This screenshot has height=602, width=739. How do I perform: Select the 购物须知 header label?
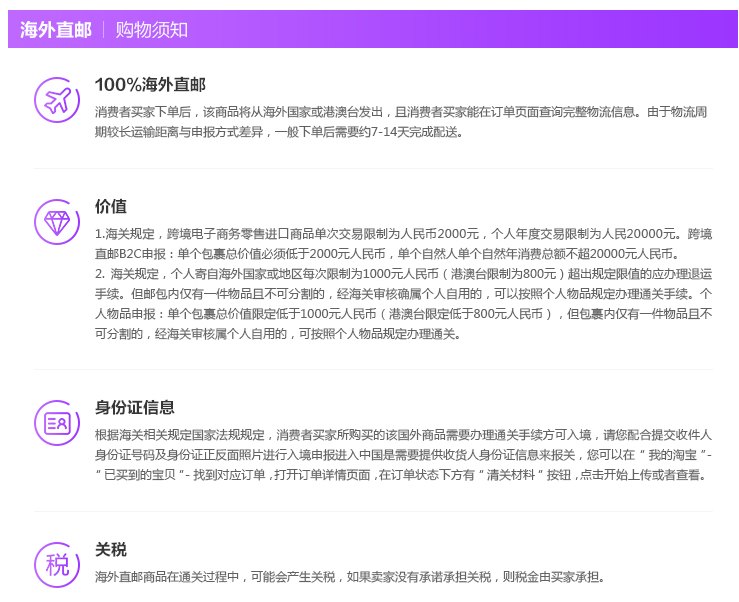pyautogui.click(x=151, y=29)
